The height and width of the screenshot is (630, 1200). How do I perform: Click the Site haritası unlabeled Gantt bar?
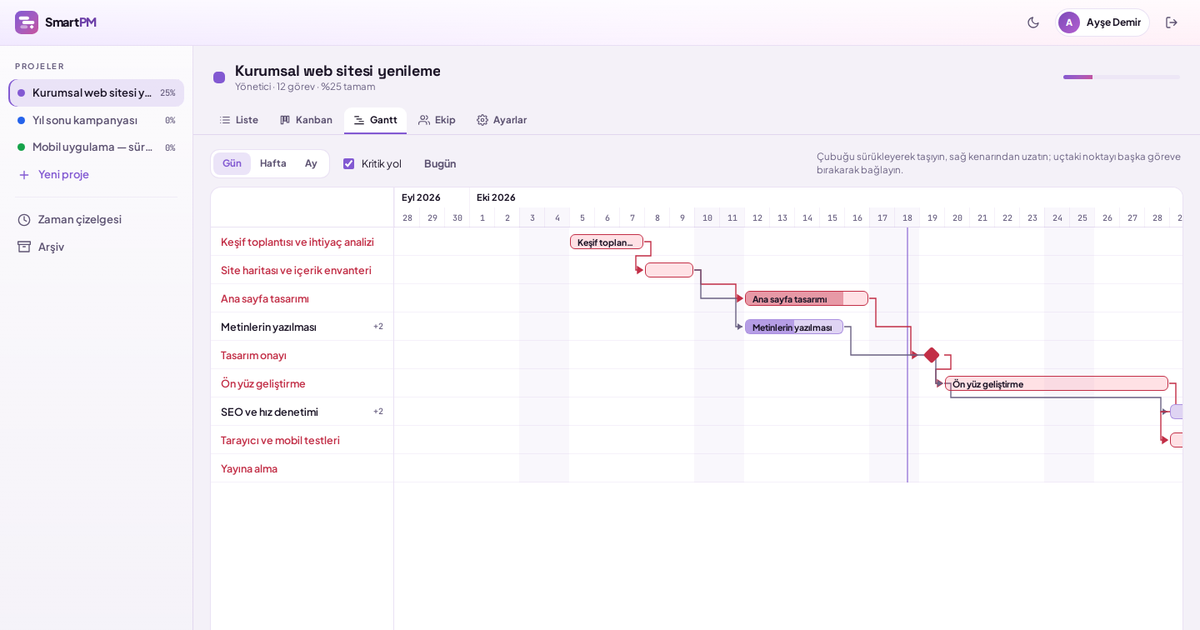pyautogui.click(x=669, y=270)
